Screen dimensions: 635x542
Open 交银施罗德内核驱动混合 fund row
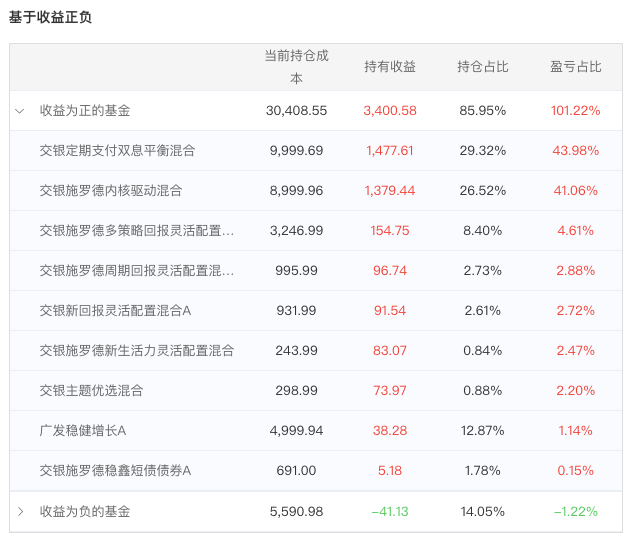pos(110,191)
